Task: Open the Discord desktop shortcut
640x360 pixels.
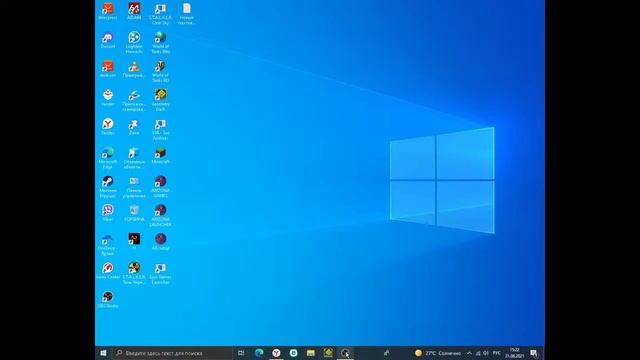Action: click(108, 40)
